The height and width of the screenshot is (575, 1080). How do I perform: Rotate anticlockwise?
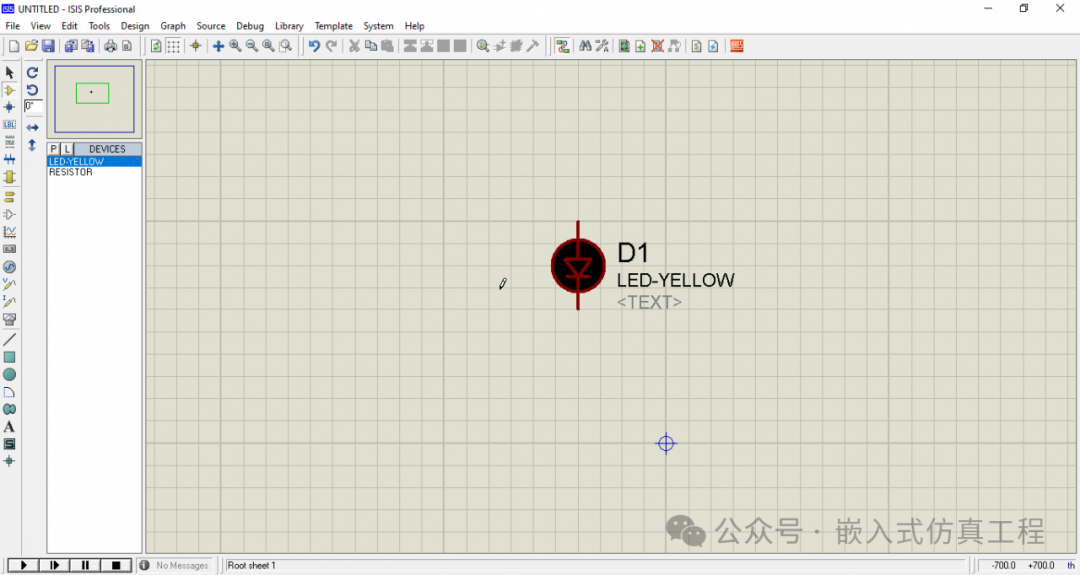pyautogui.click(x=32, y=90)
